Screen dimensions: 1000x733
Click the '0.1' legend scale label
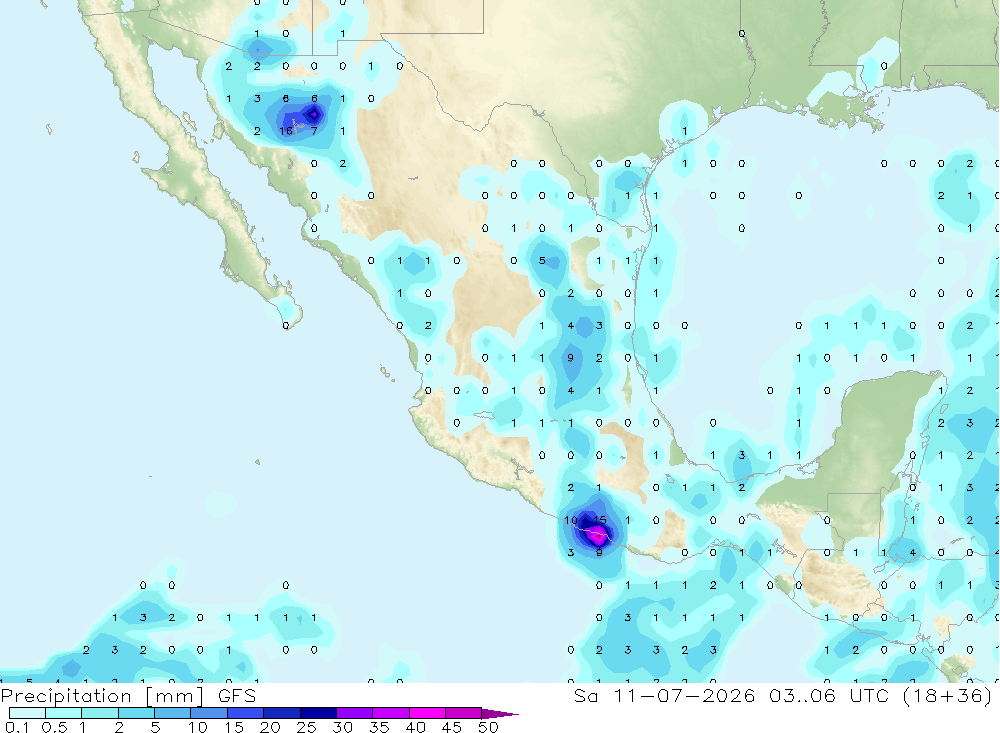point(17,727)
